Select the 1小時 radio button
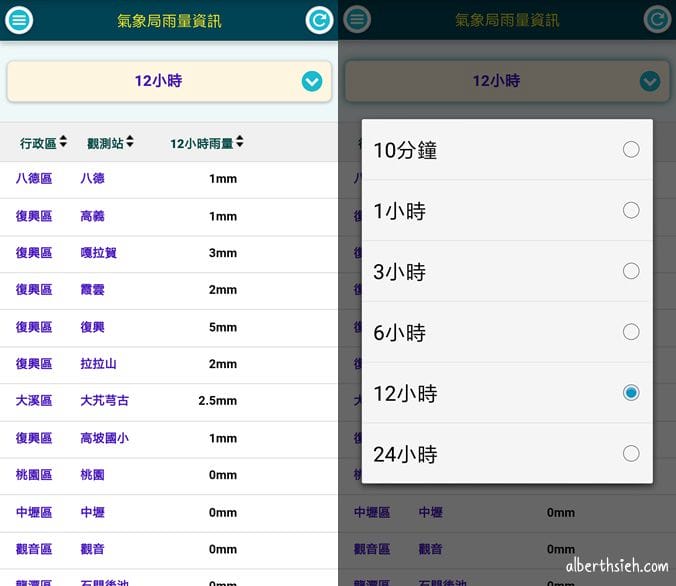The height and width of the screenshot is (586, 676). (x=631, y=210)
